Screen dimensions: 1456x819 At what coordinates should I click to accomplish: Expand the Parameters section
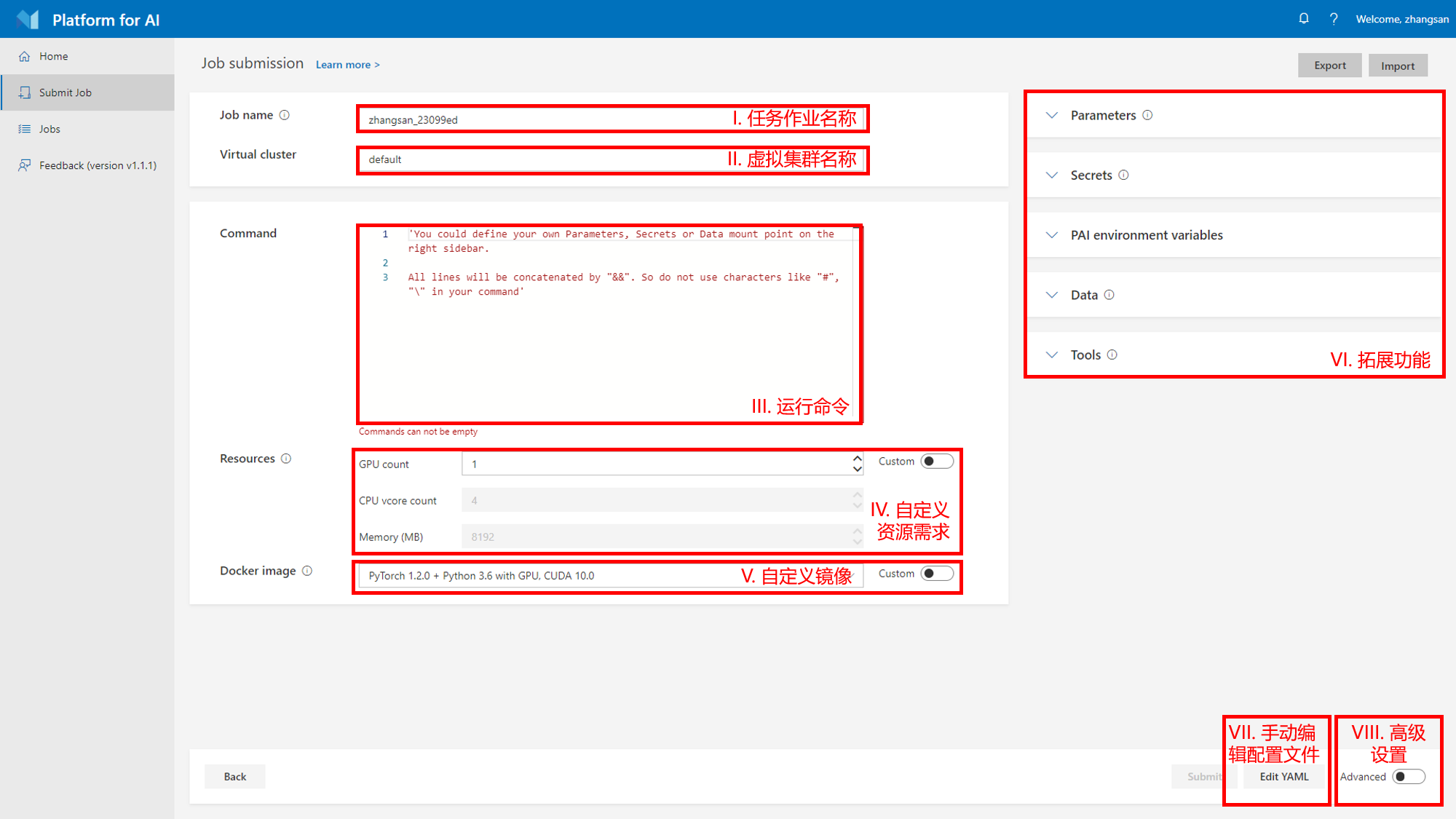point(1052,115)
